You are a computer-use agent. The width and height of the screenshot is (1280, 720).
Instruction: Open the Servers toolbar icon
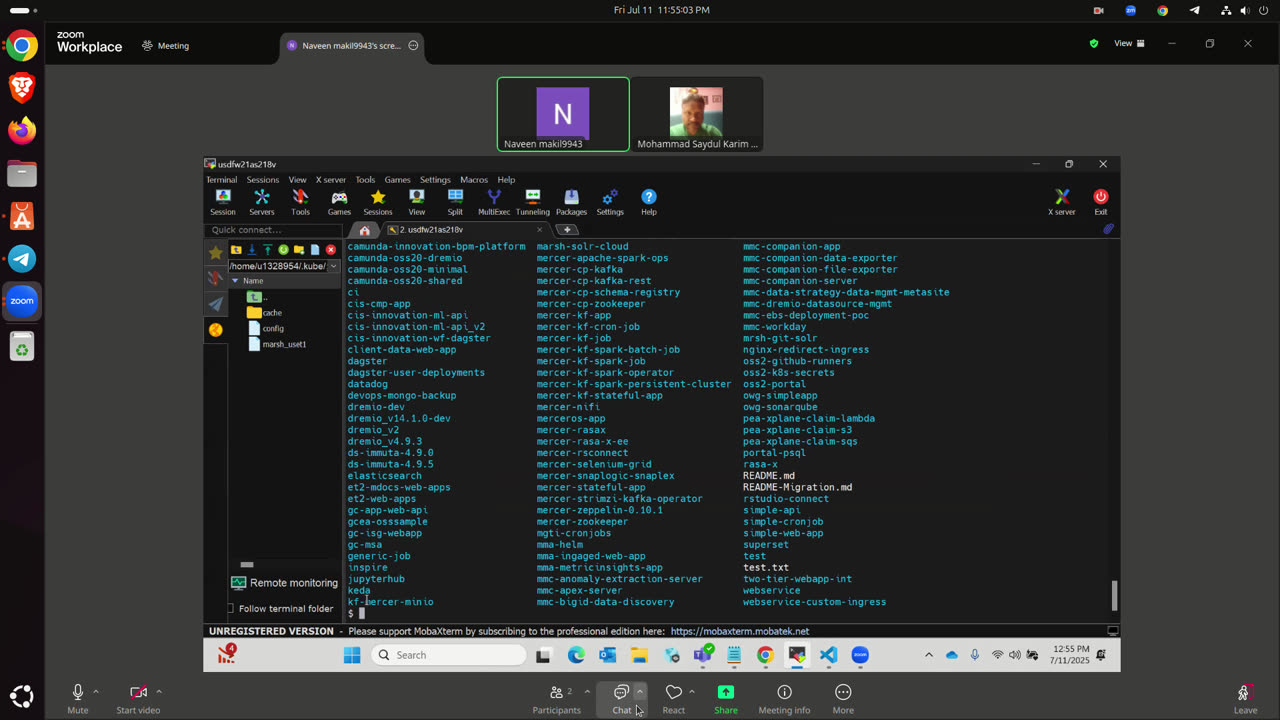coord(262,203)
